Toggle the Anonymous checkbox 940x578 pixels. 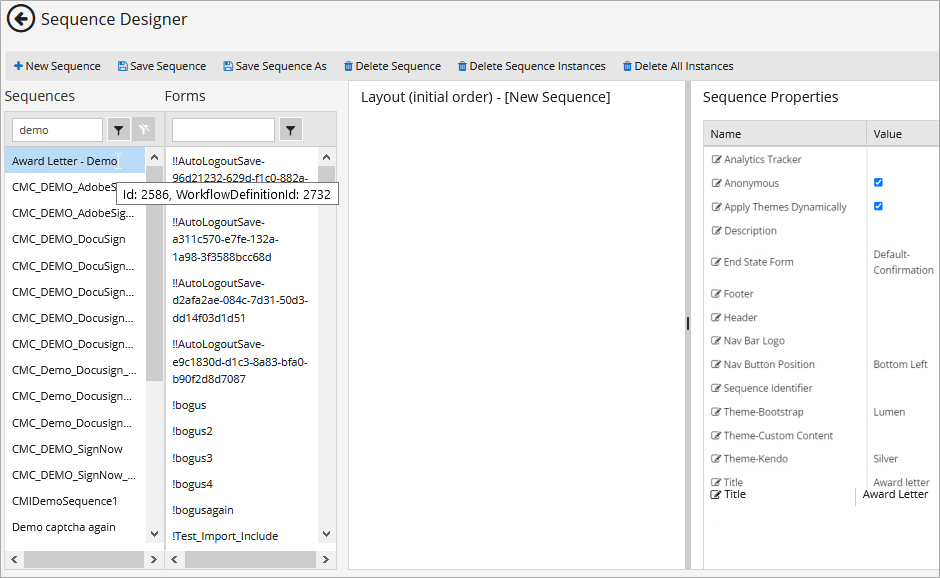(878, 183)
